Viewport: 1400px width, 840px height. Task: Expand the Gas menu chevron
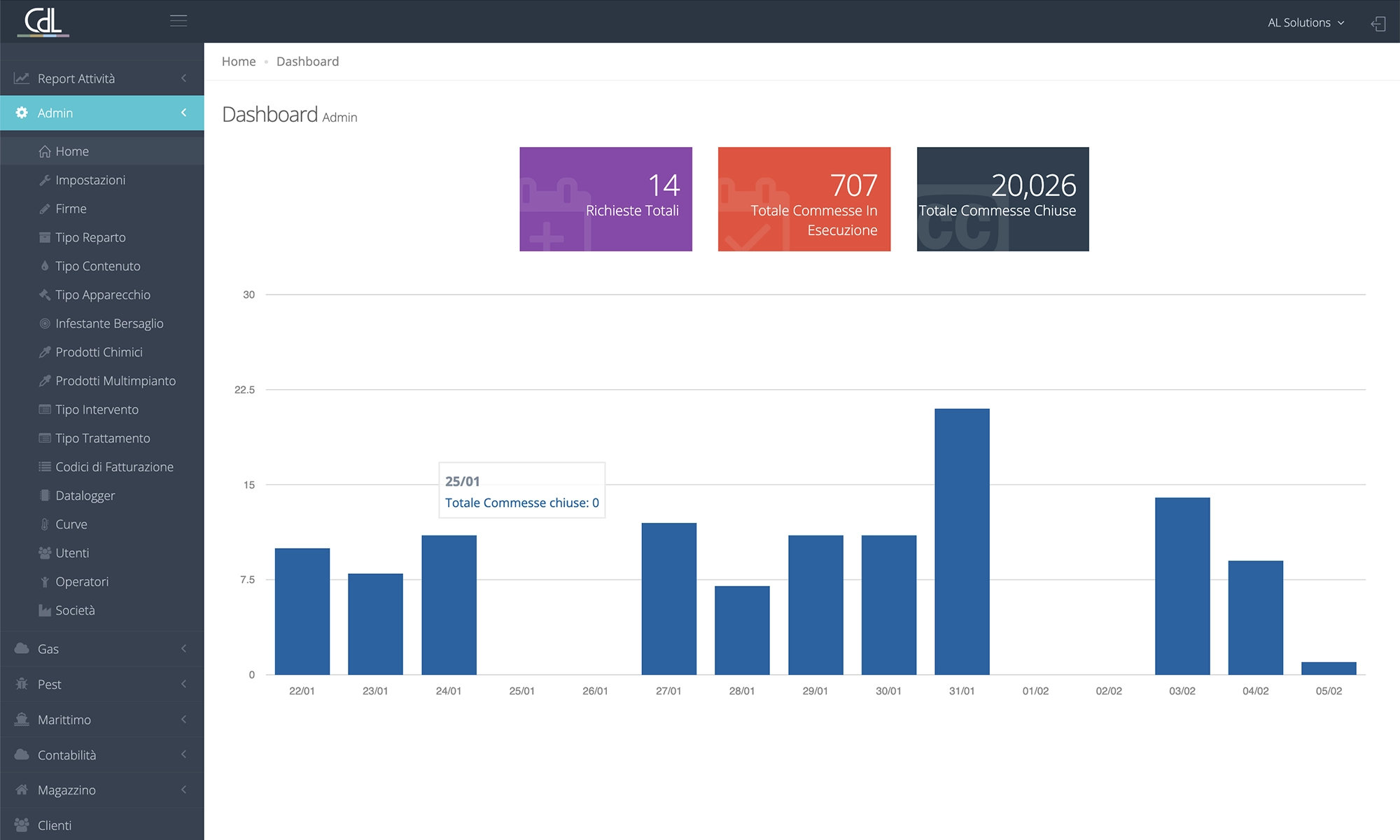point(183,648)
